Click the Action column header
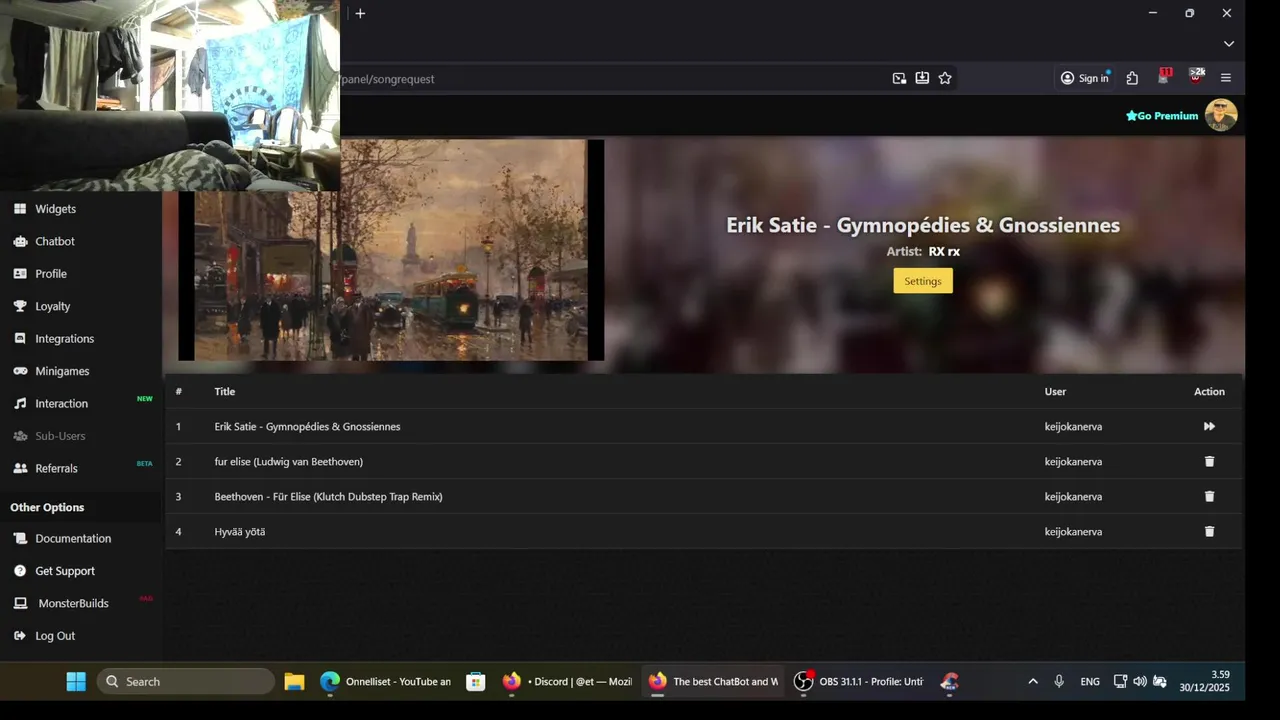The image size is (1280, 720). tap(1209, 391)
